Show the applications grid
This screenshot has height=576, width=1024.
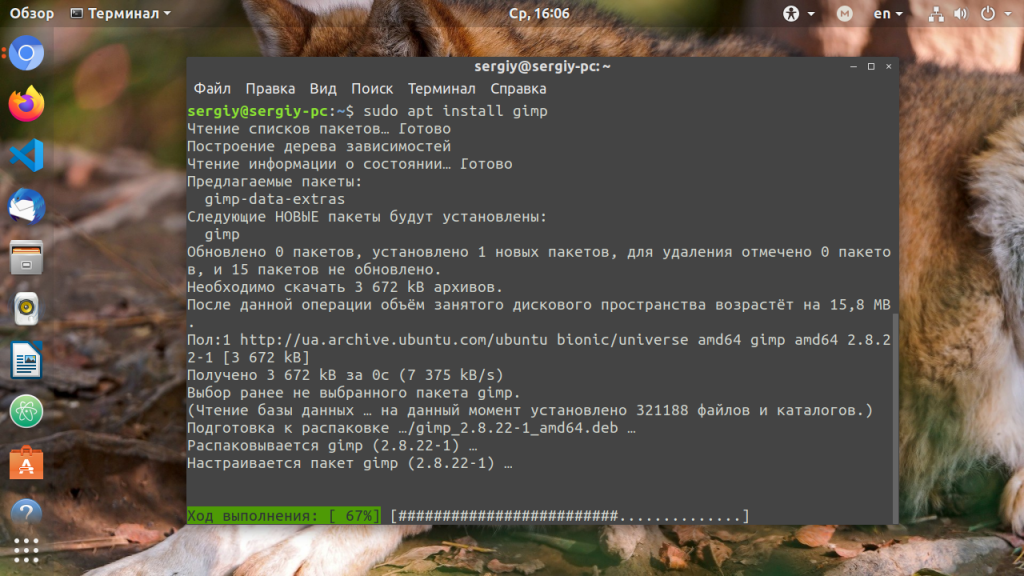pos(26,550)
